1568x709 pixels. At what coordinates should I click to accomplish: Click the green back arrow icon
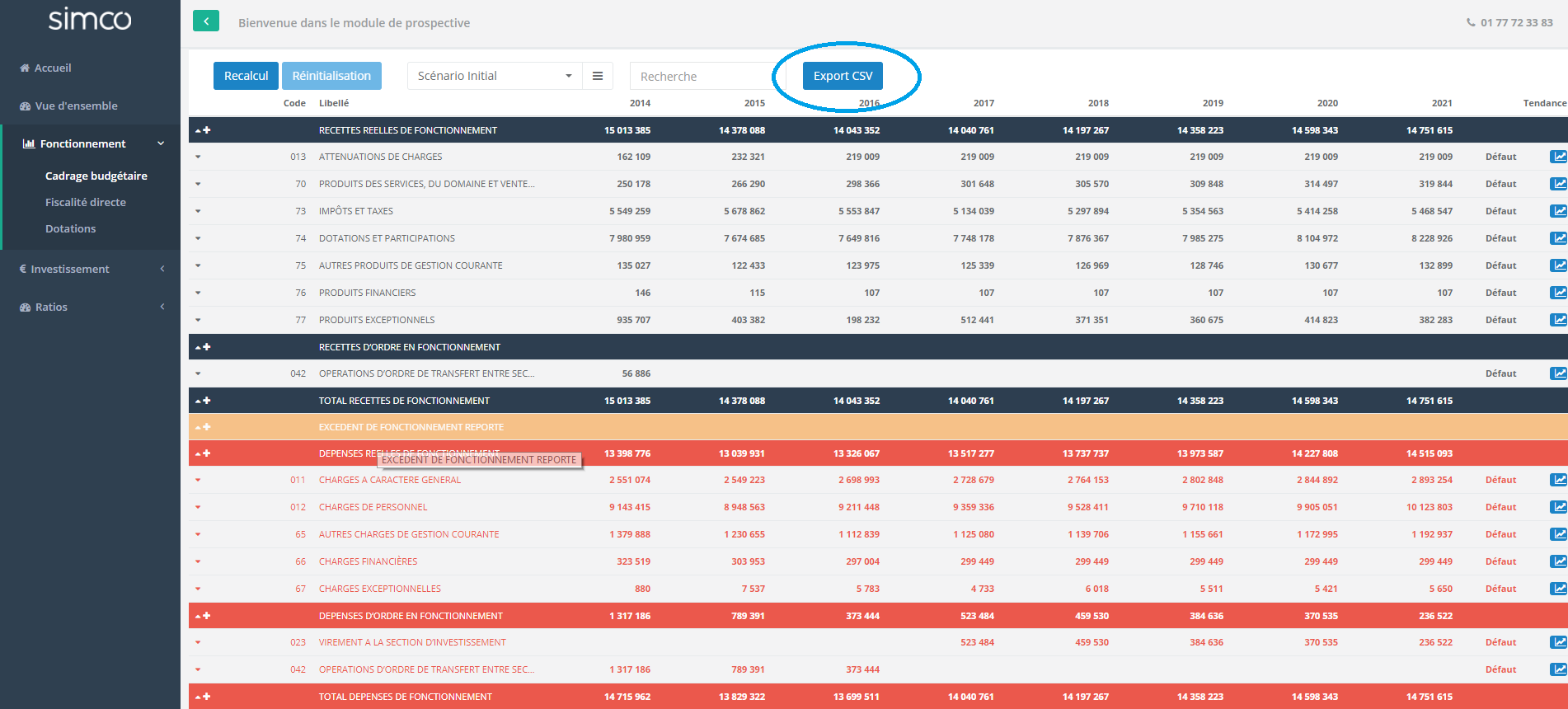(x=205, y=21)
